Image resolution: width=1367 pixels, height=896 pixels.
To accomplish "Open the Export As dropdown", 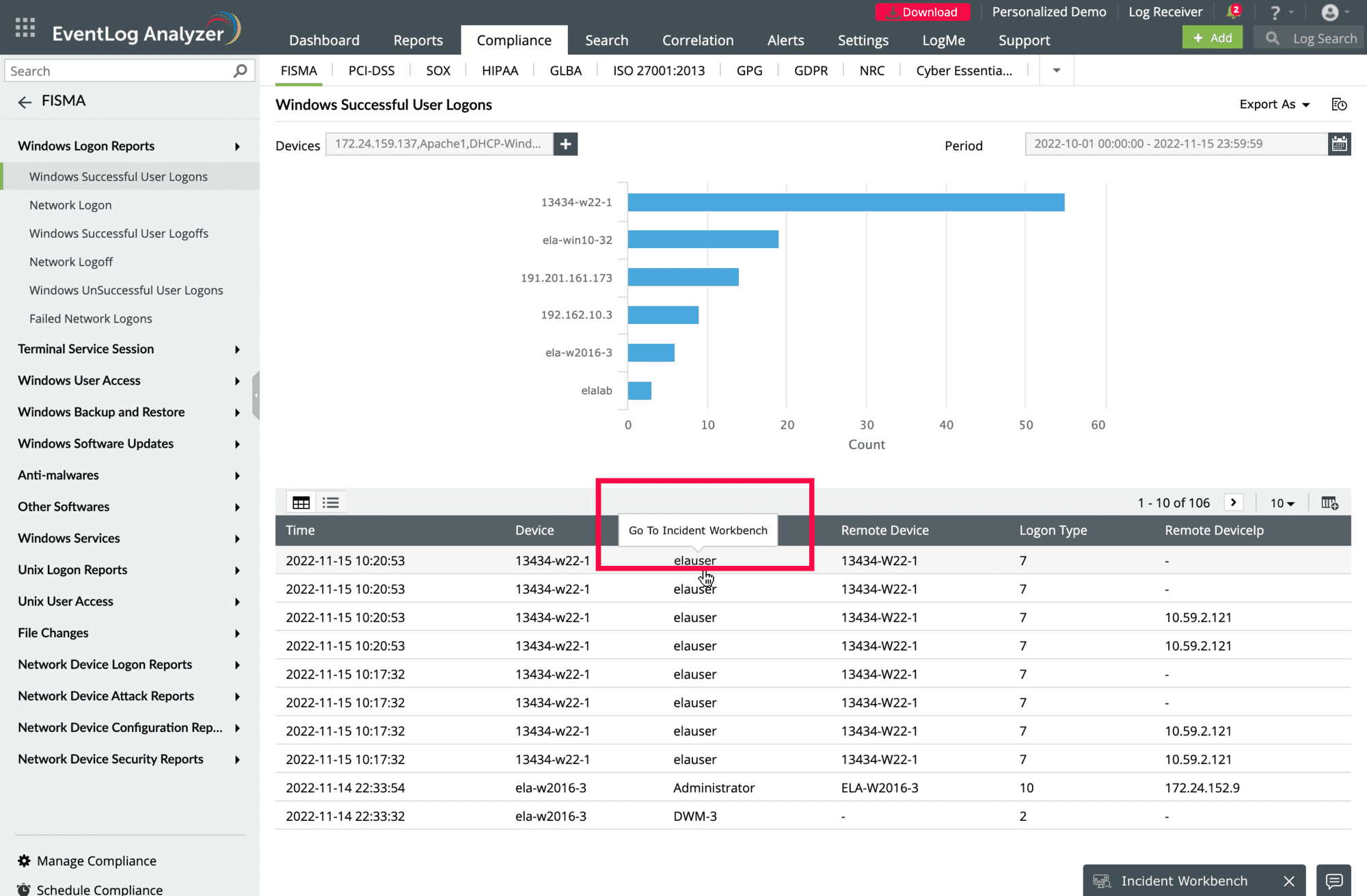I will [x=1274, y=105].
